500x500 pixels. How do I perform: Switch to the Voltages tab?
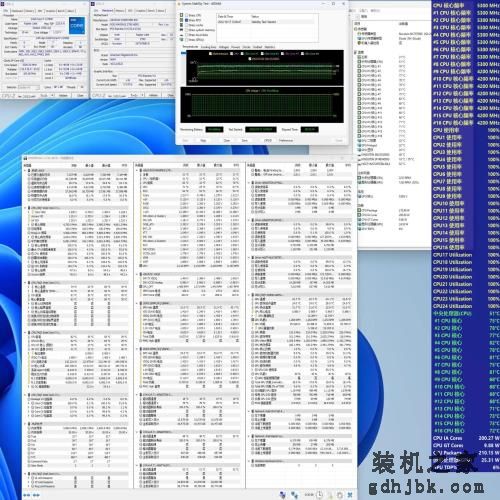[x=224, y=47]
